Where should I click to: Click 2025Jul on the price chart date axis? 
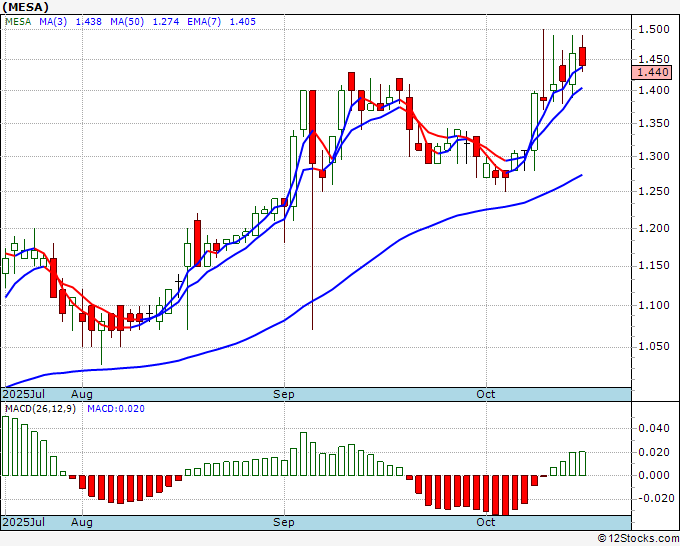(x=23, y=394)
